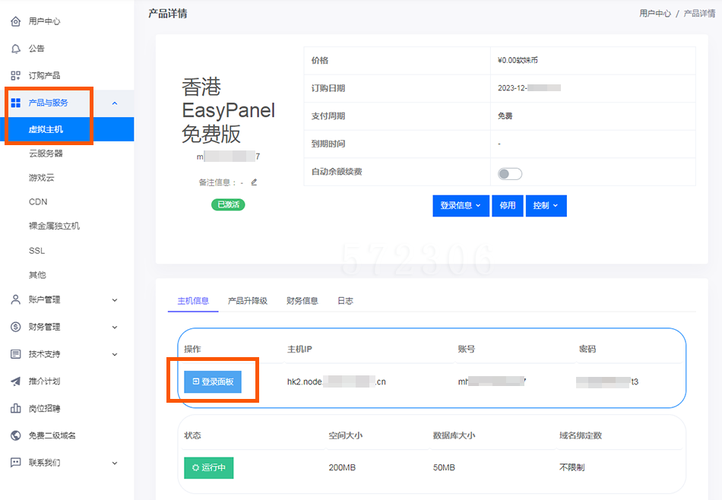Open 订购产品 from the sidebar
The image size is (722, 500).
click(x=44, y=76)
